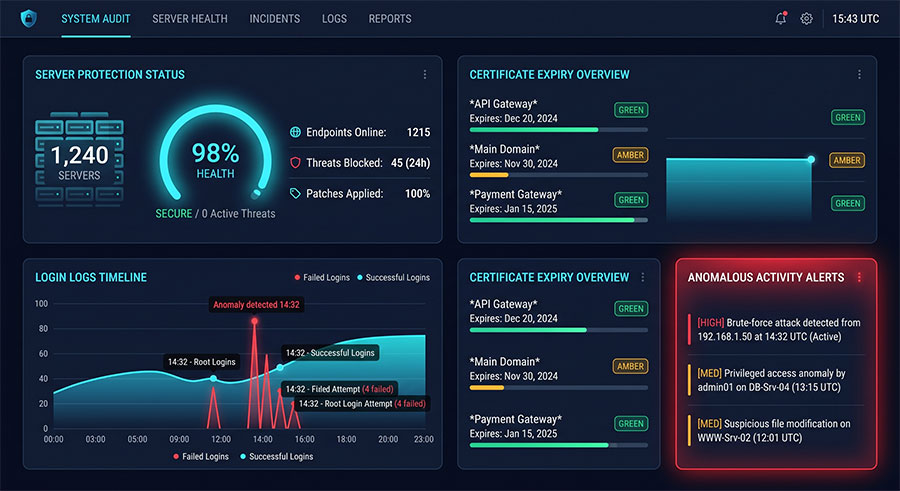The width and height of the screenshot is (900, 491).
Task: Switch to System Audit tab
Action: tap(96, 19)
